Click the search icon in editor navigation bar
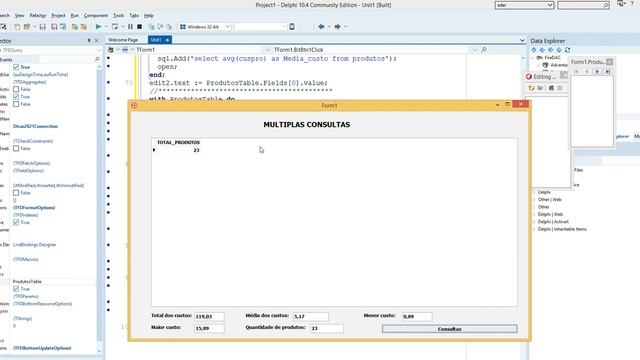 (484, 49)
